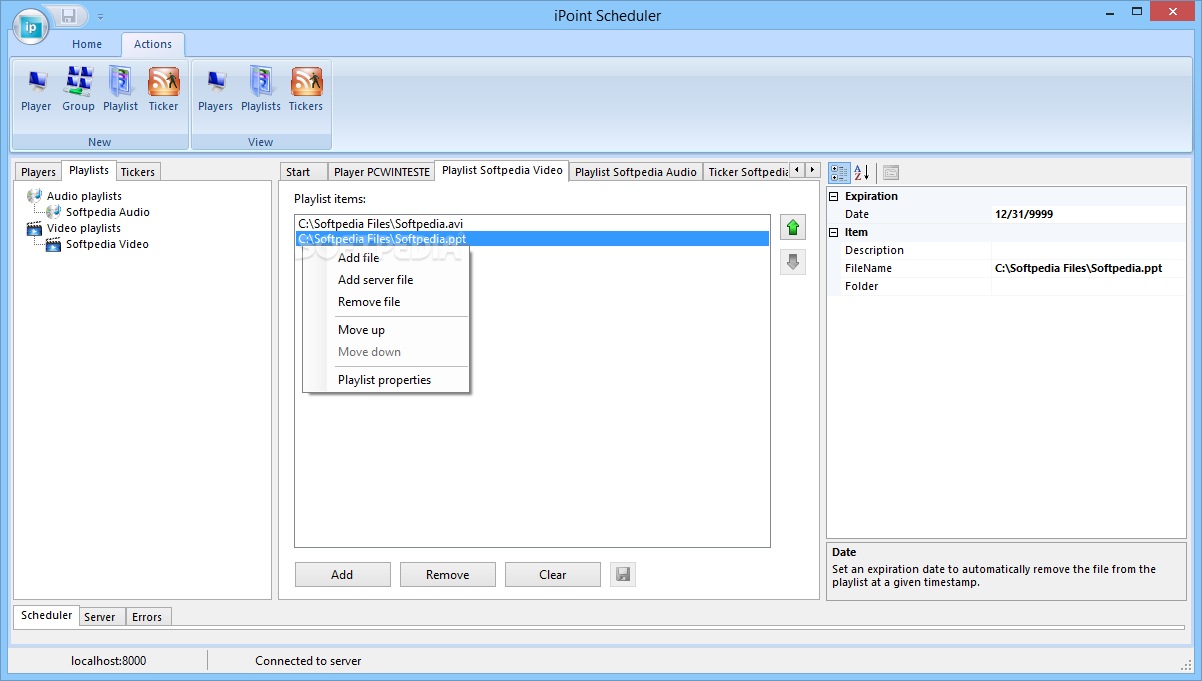Select Softpedia.avi in playlist items
This screenshot has height=681, width=1202.
[532, 223]
